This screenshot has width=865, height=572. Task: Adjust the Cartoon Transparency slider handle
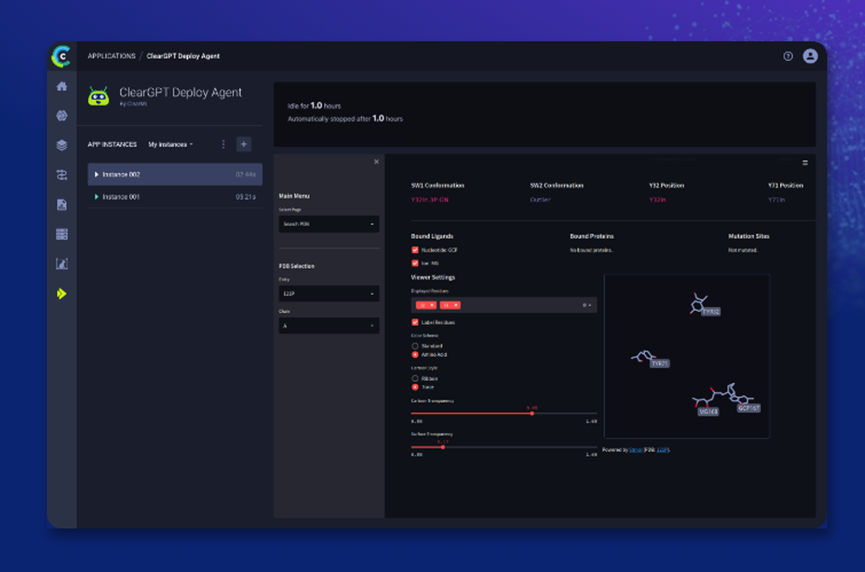532,413
